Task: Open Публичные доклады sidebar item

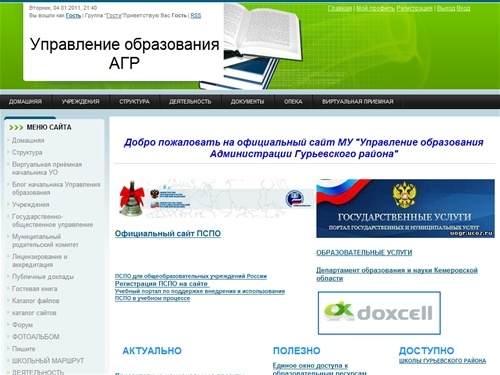Action: (x=43, y=277)
